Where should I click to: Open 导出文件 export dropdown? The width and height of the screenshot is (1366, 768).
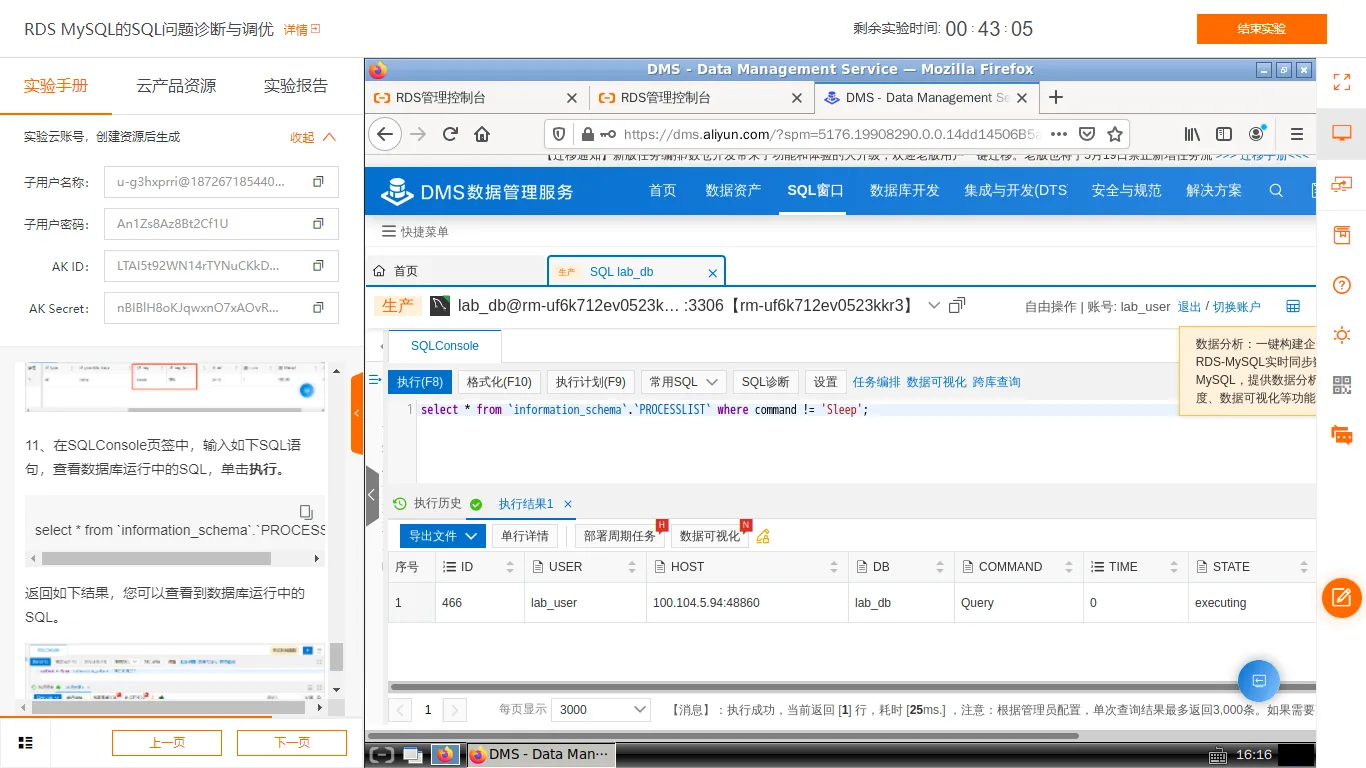(443, 536)
